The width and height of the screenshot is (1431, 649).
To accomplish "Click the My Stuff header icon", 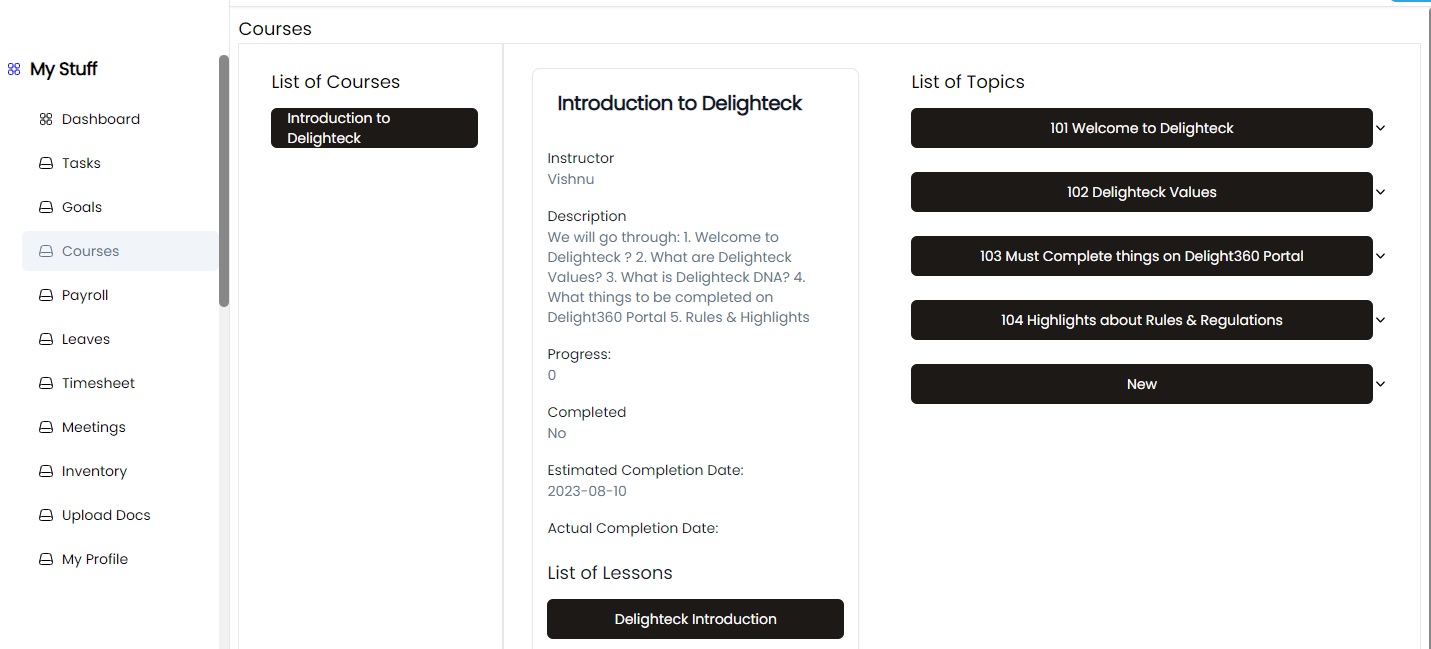I will tap(14, 69).
